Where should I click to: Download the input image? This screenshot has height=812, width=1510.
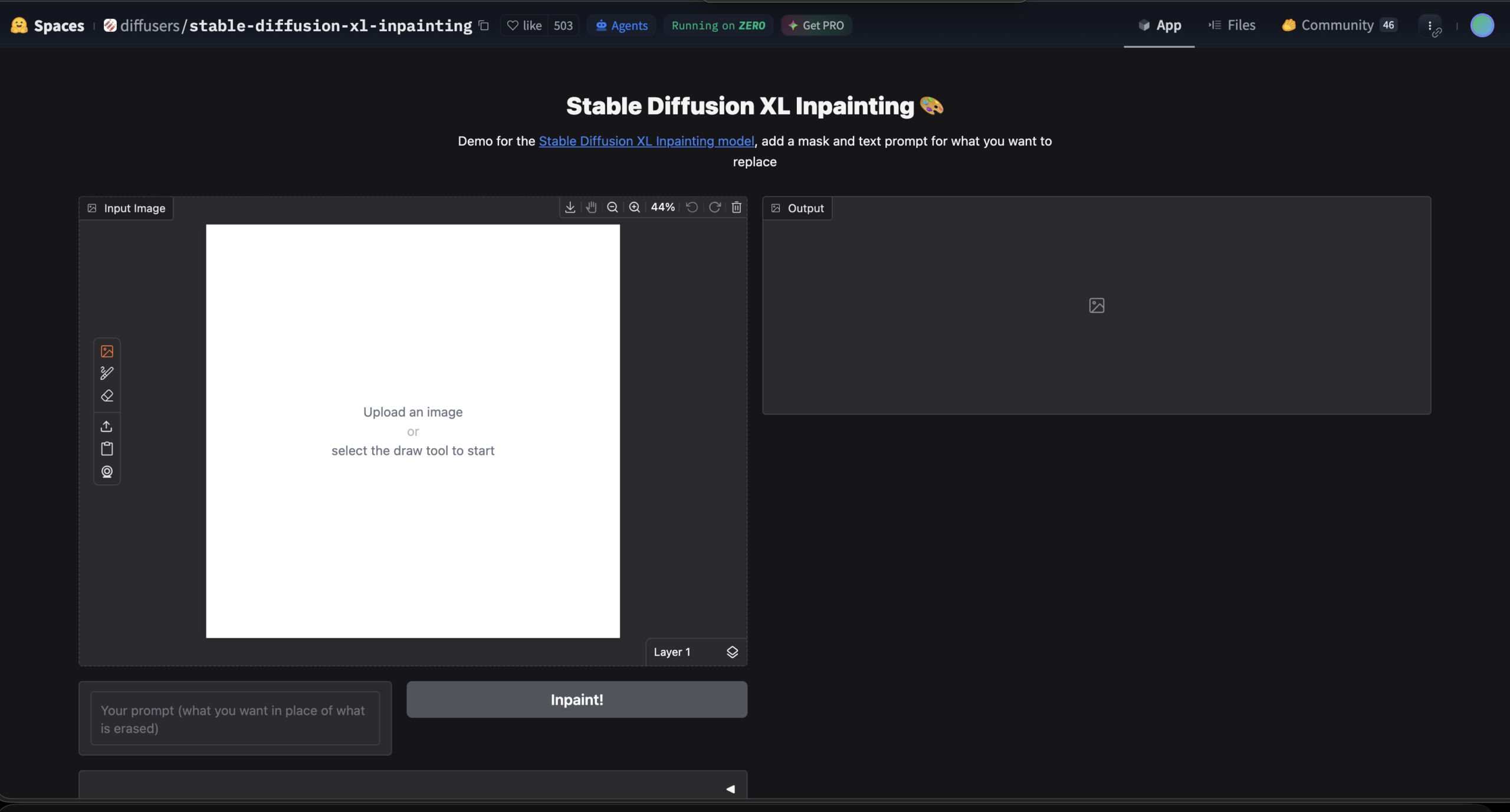coord(570,207)
